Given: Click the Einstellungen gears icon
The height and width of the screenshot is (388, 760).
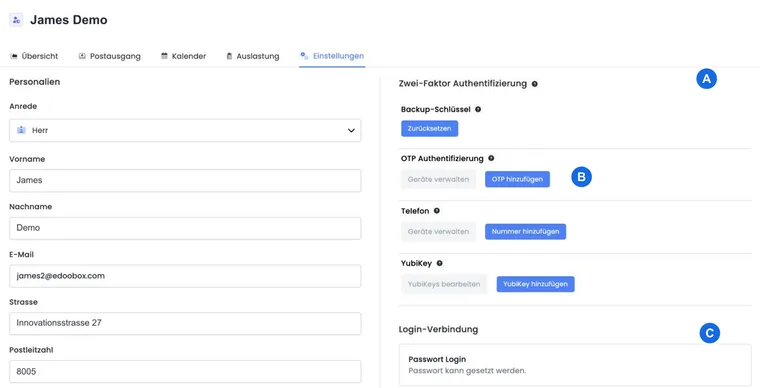Looking at the screenshot, I should point(304,56).
